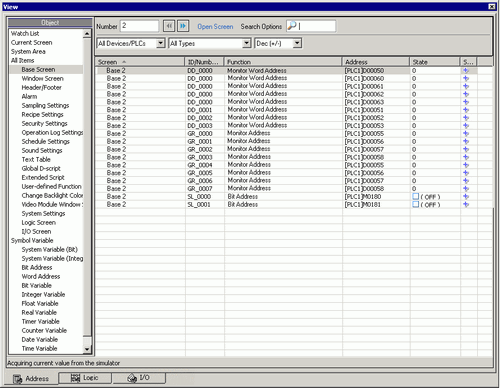Select Float Variable in Object list

40,303
